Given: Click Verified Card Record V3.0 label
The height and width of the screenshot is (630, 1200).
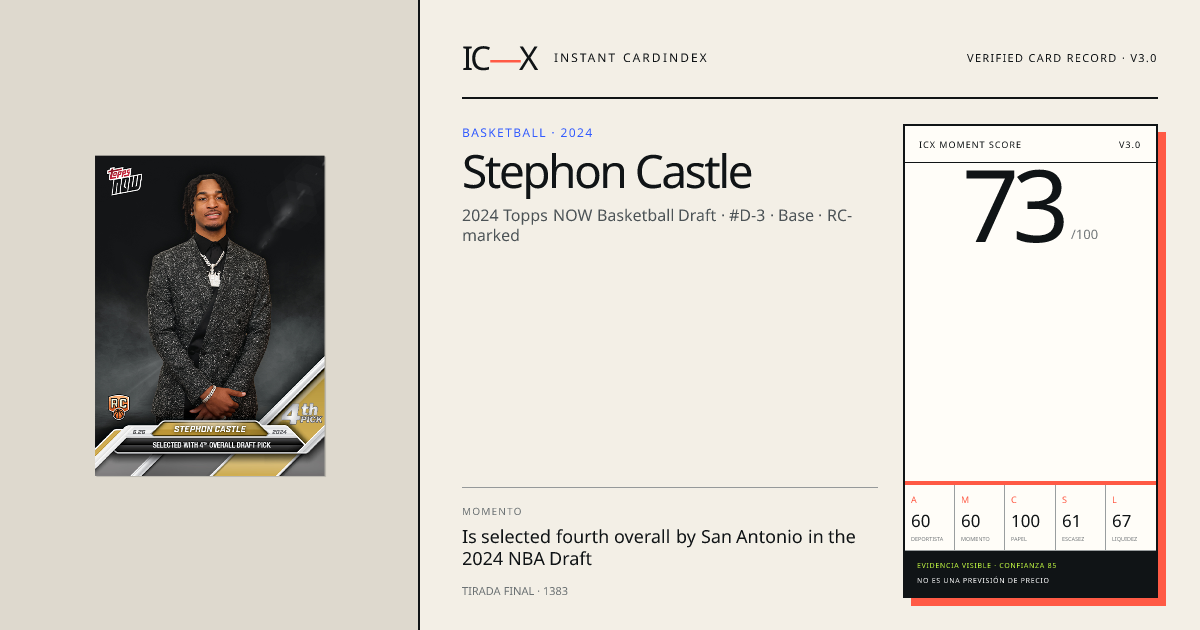Looking at the screenshot, I should (1061, 58).
